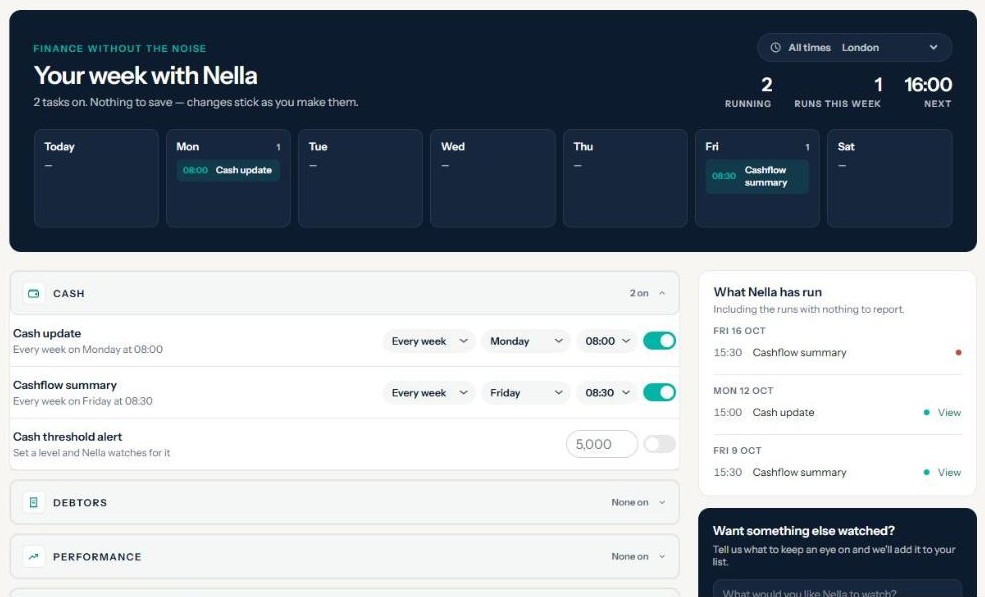This screenshot has height=597, width=985.
Task: Click the green status dot for Fri 9 Oct Cashflow summary
Action: click(927, 473)
